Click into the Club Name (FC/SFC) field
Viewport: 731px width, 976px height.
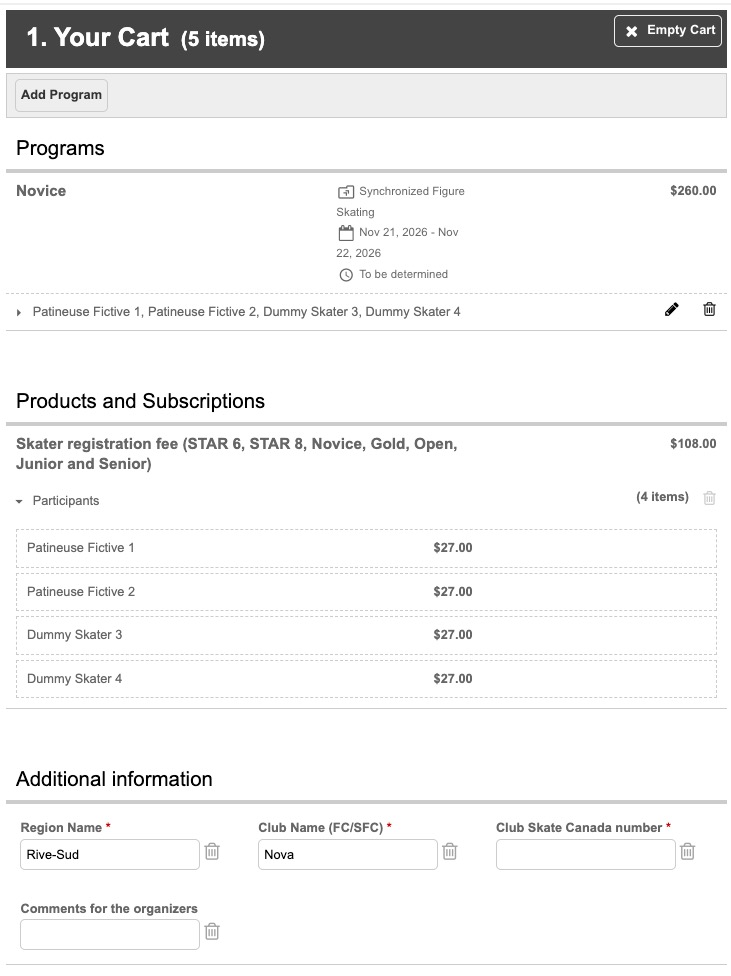347,855
